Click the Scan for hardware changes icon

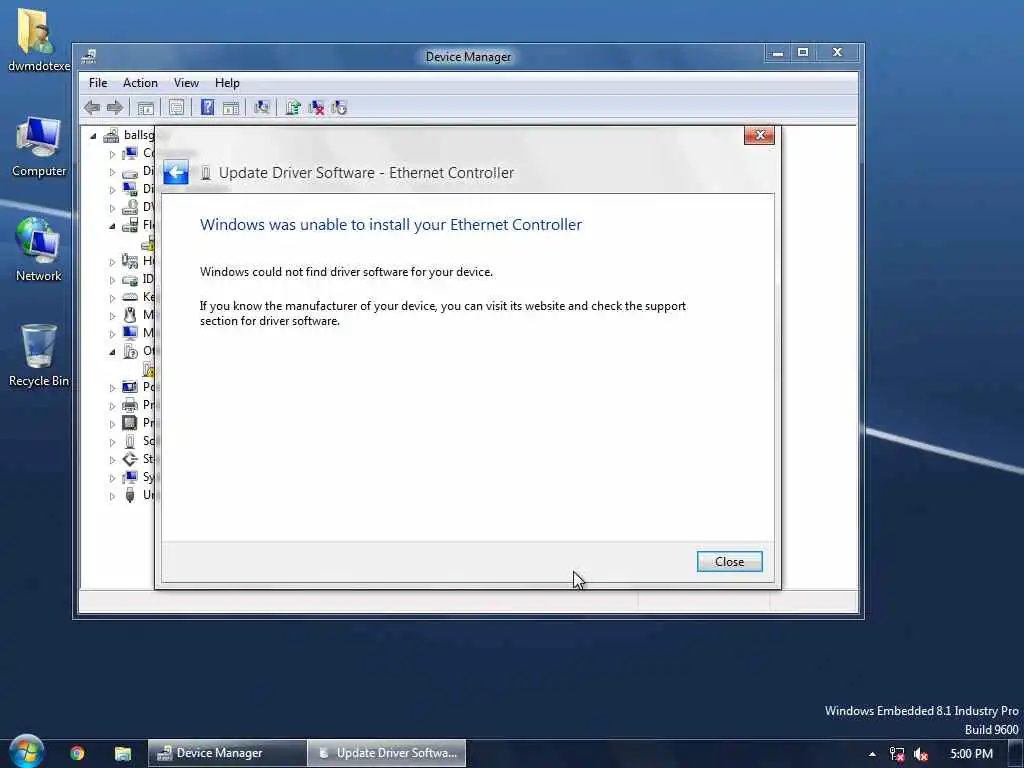click(262, 108)
